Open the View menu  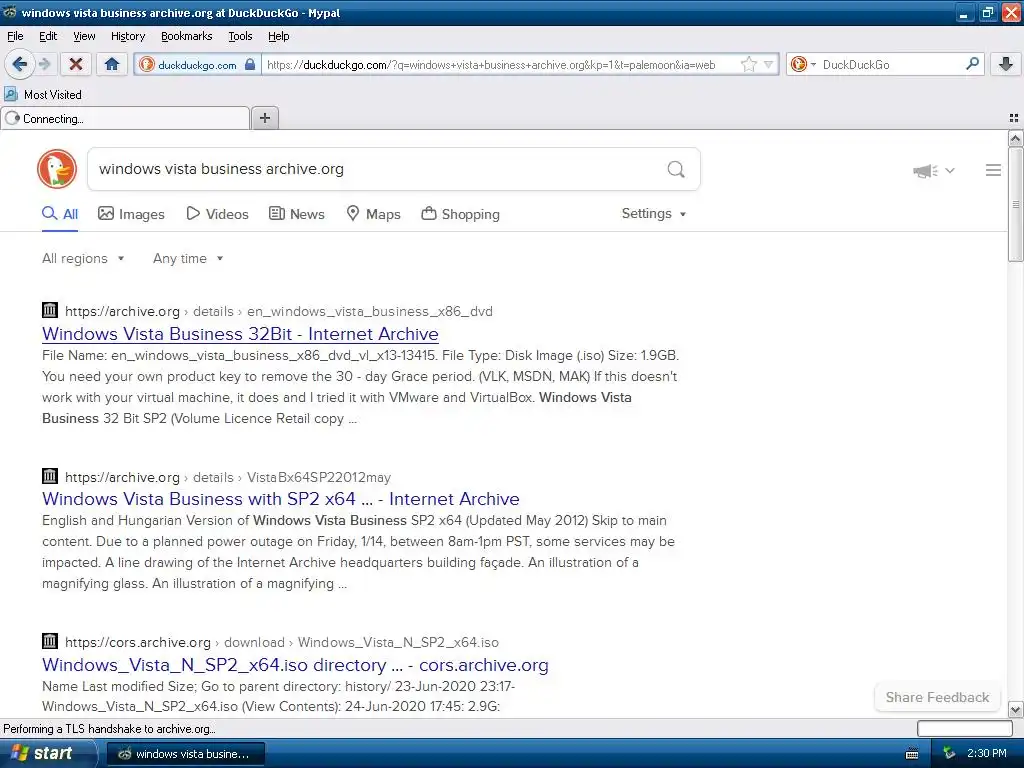(84, 36)
